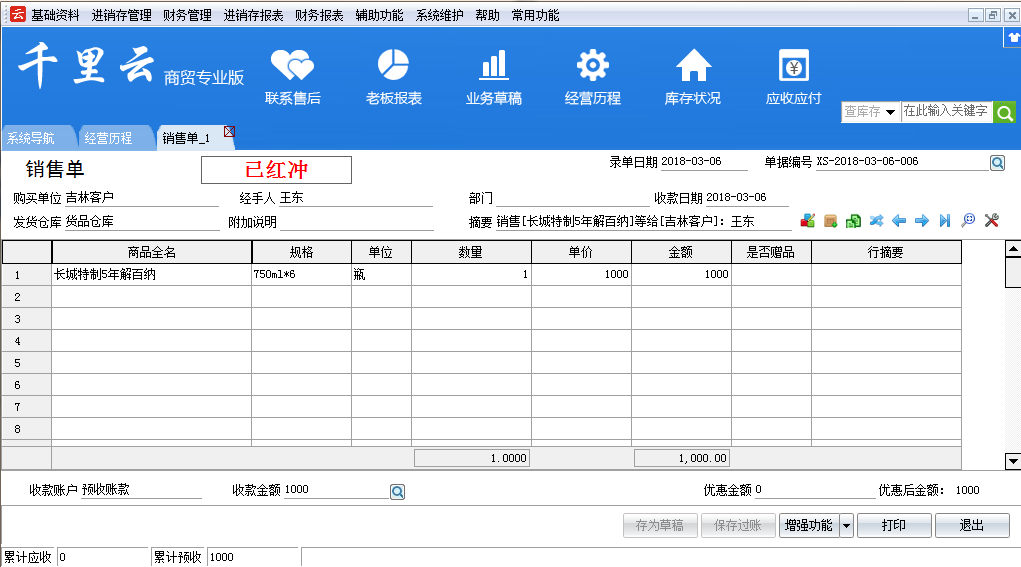The image size is (1021, 567).
Task: Open 应收应付 yen icon
Action: [793, 67]
